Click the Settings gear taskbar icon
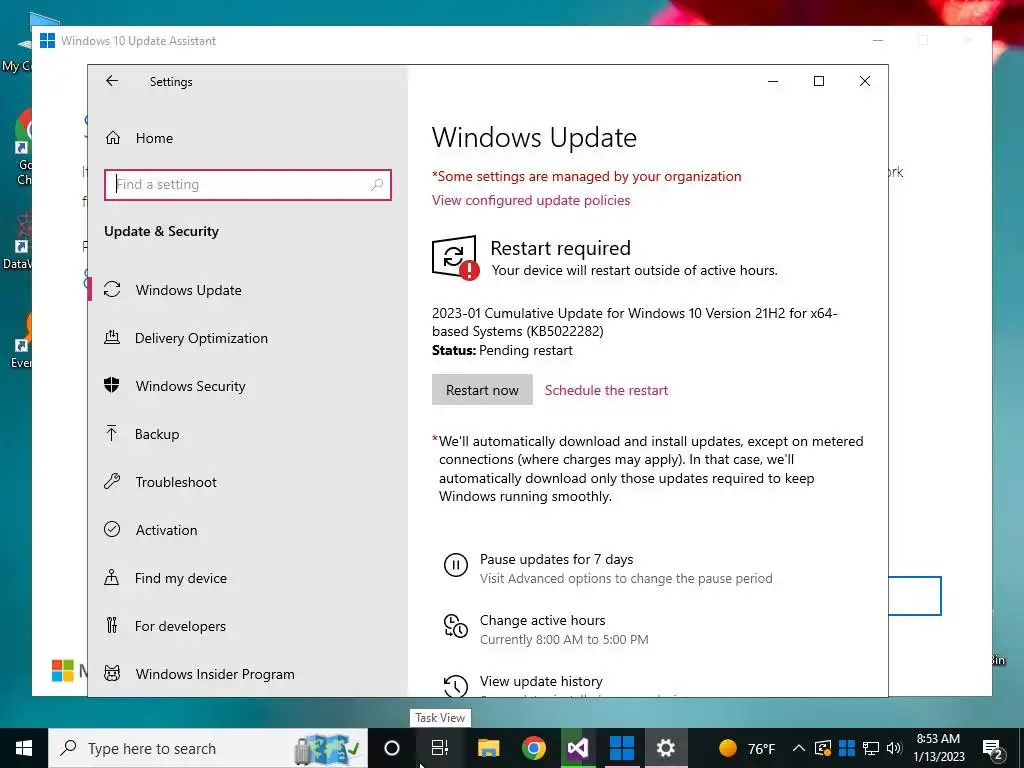The image size is (1024, 768). (x=665, y=748)
